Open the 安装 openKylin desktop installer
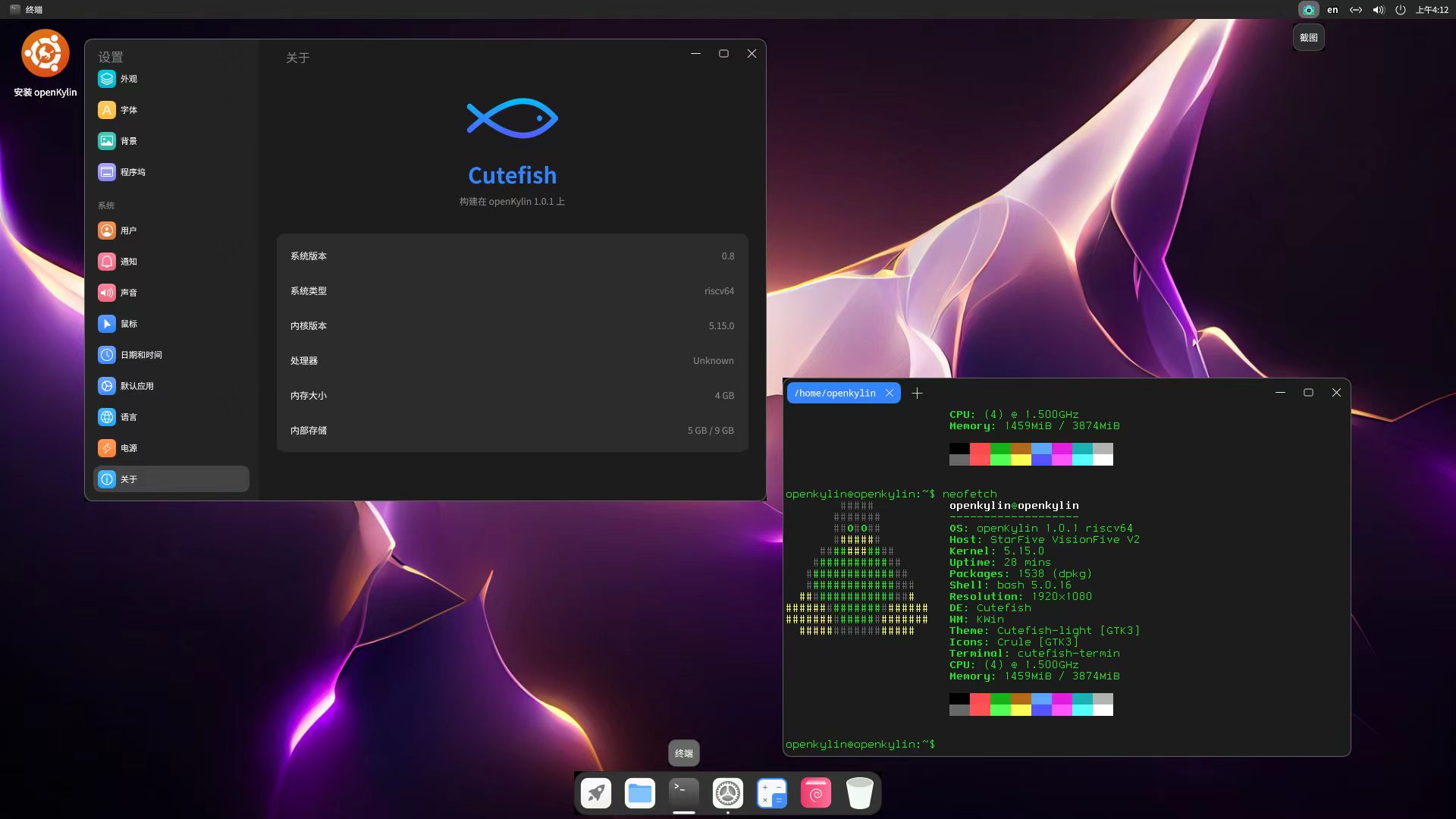 [x=45, y=64]
